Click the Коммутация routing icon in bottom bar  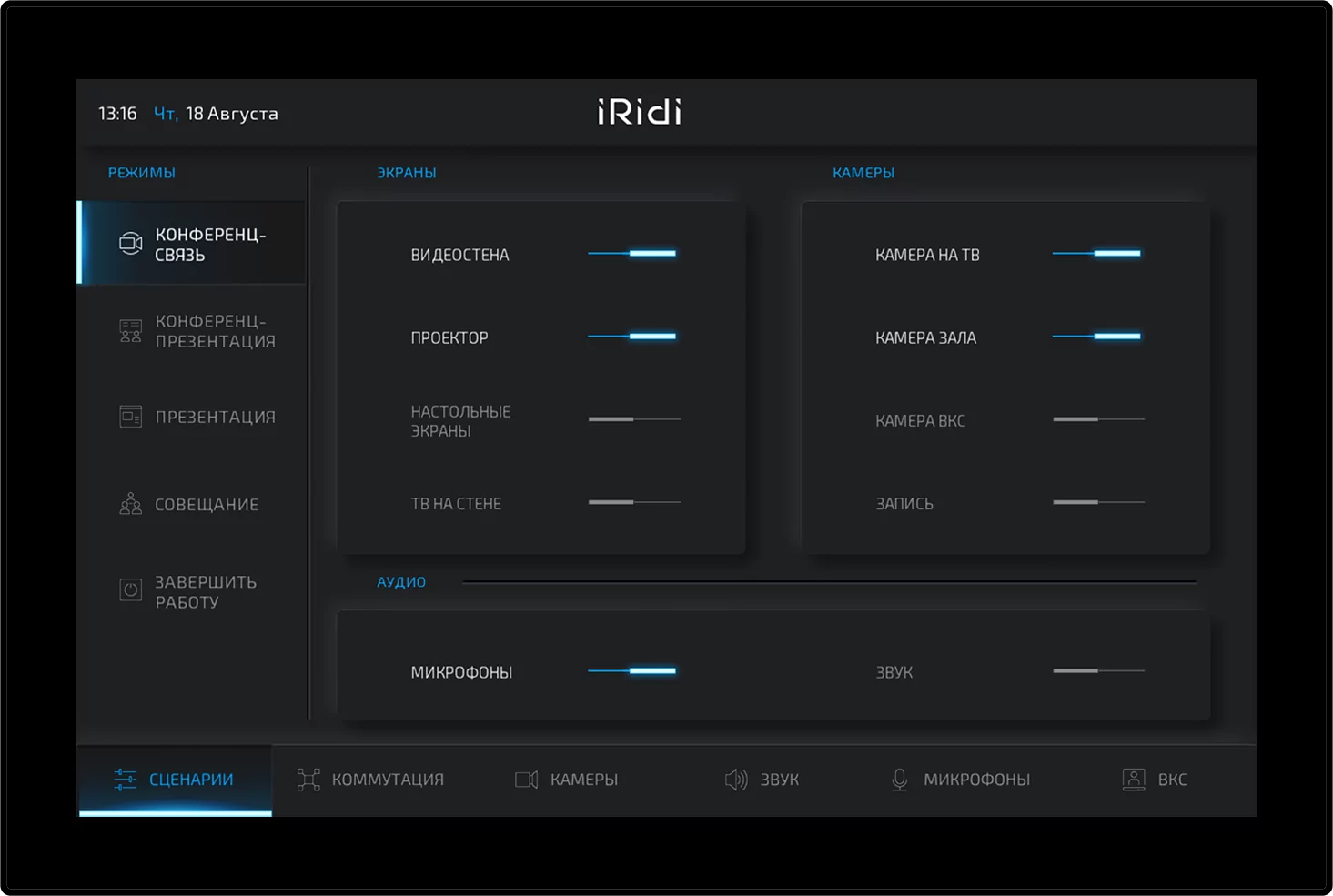pyautogui.click(x=308, y=780)
